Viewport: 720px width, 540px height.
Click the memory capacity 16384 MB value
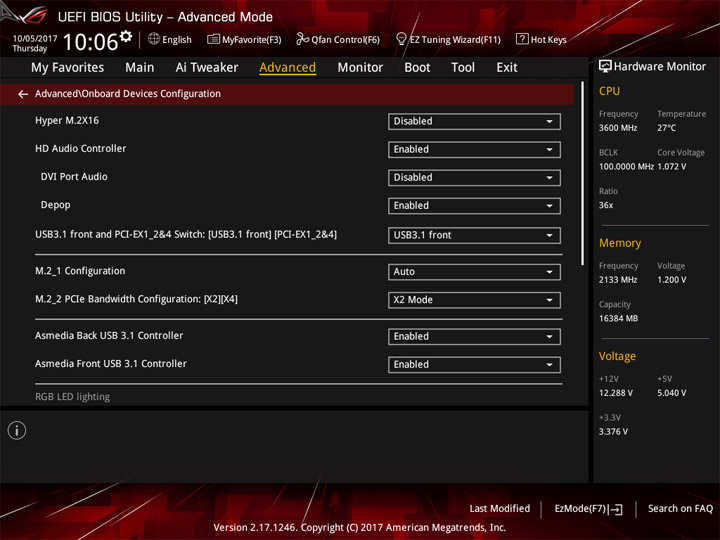(618, 319)
